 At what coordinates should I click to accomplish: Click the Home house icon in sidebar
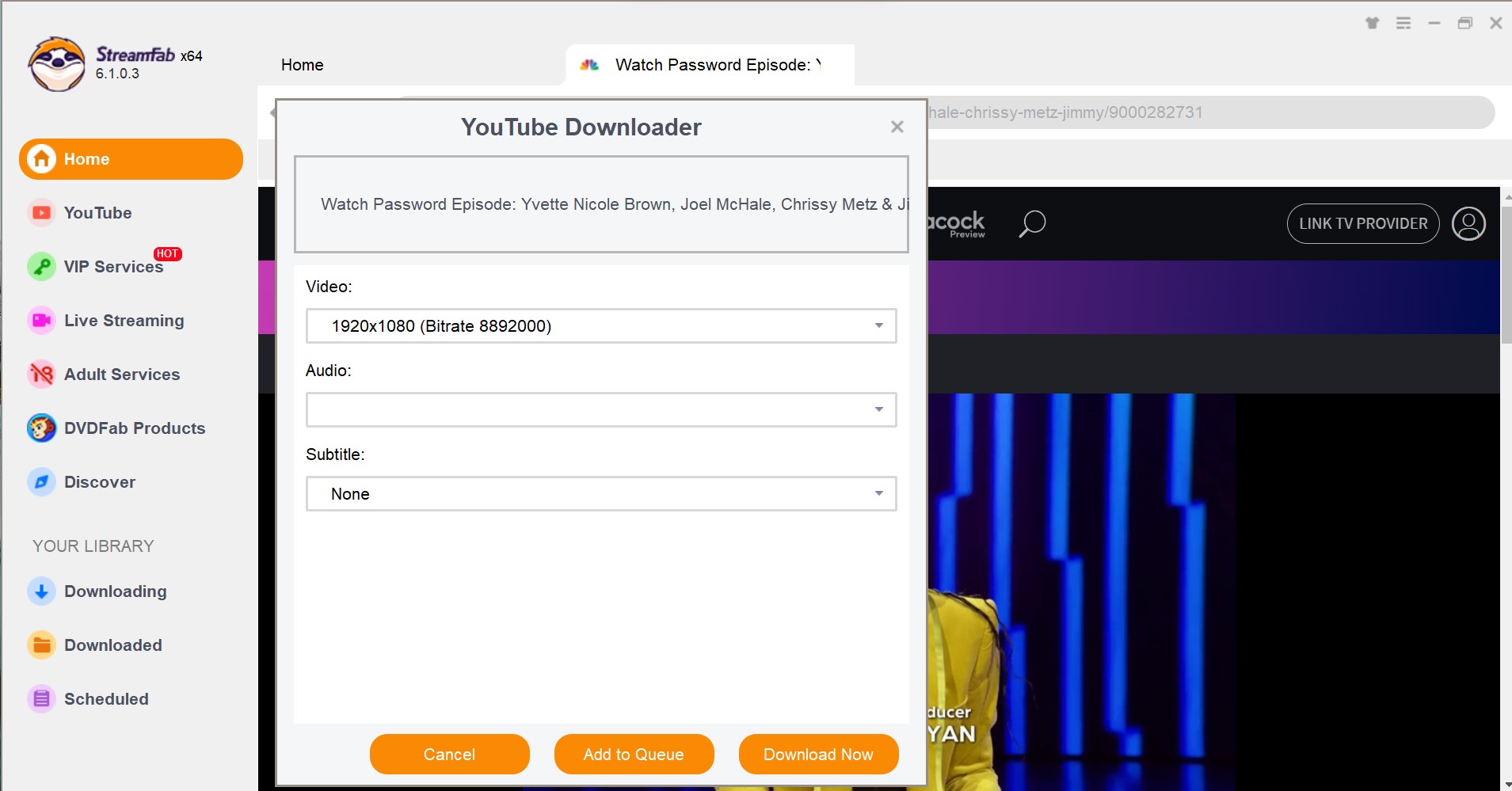click(42, 159)
